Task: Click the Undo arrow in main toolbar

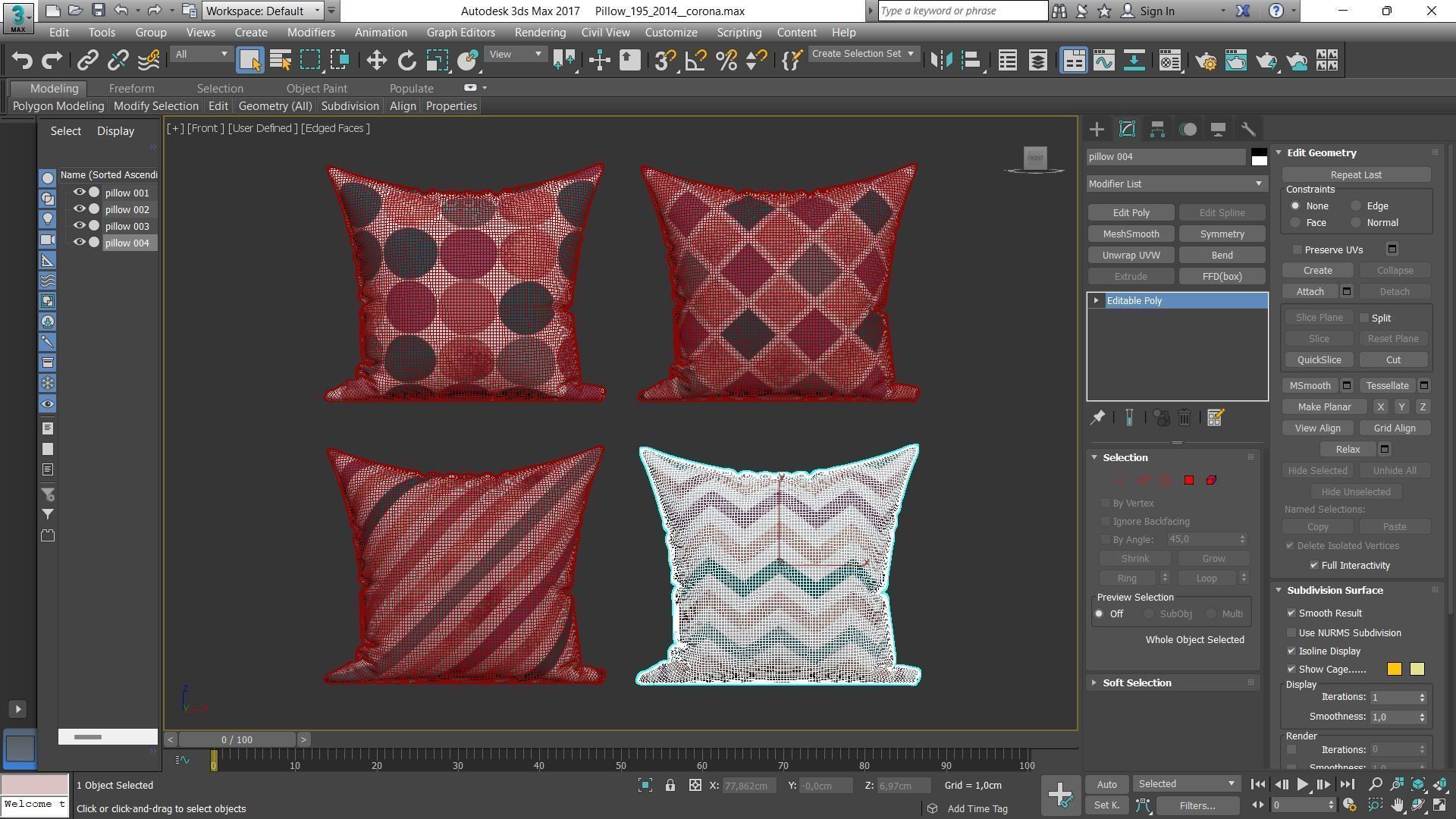Action: tap(22, 60)
